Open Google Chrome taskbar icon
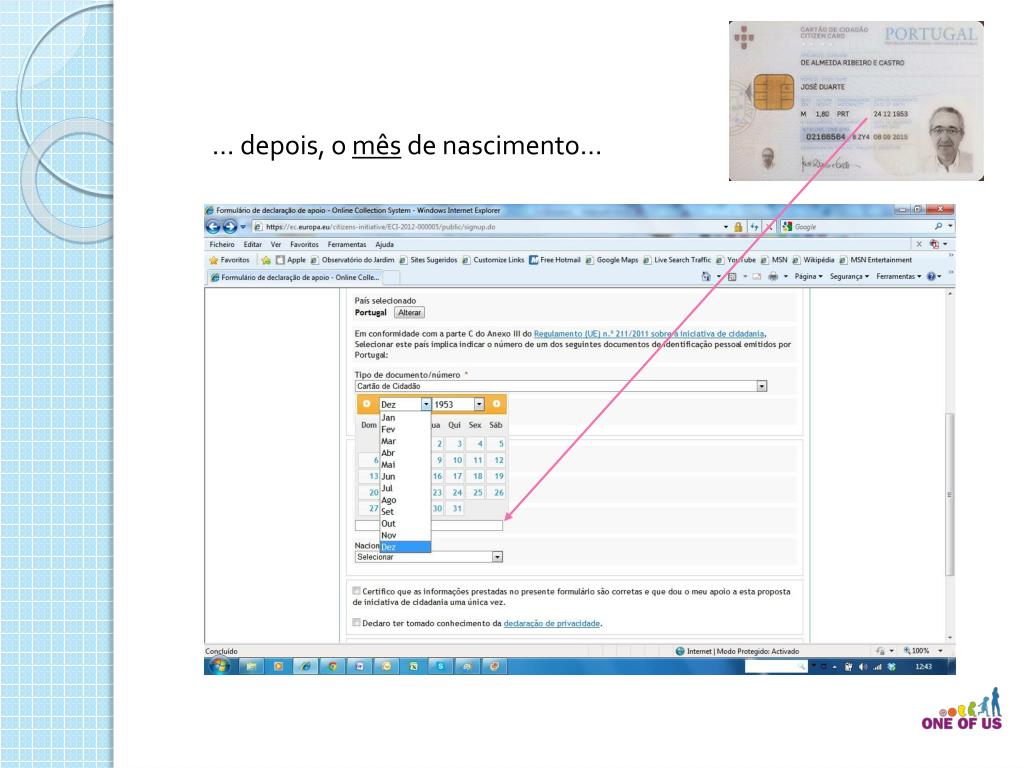 point(332,666)
